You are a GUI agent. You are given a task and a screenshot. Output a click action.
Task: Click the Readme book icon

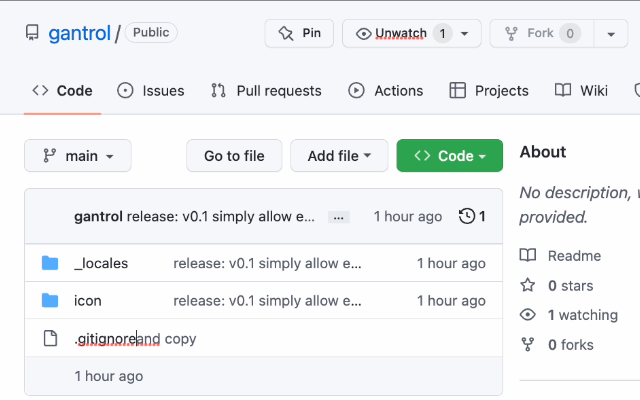click(x=528, y=255)
